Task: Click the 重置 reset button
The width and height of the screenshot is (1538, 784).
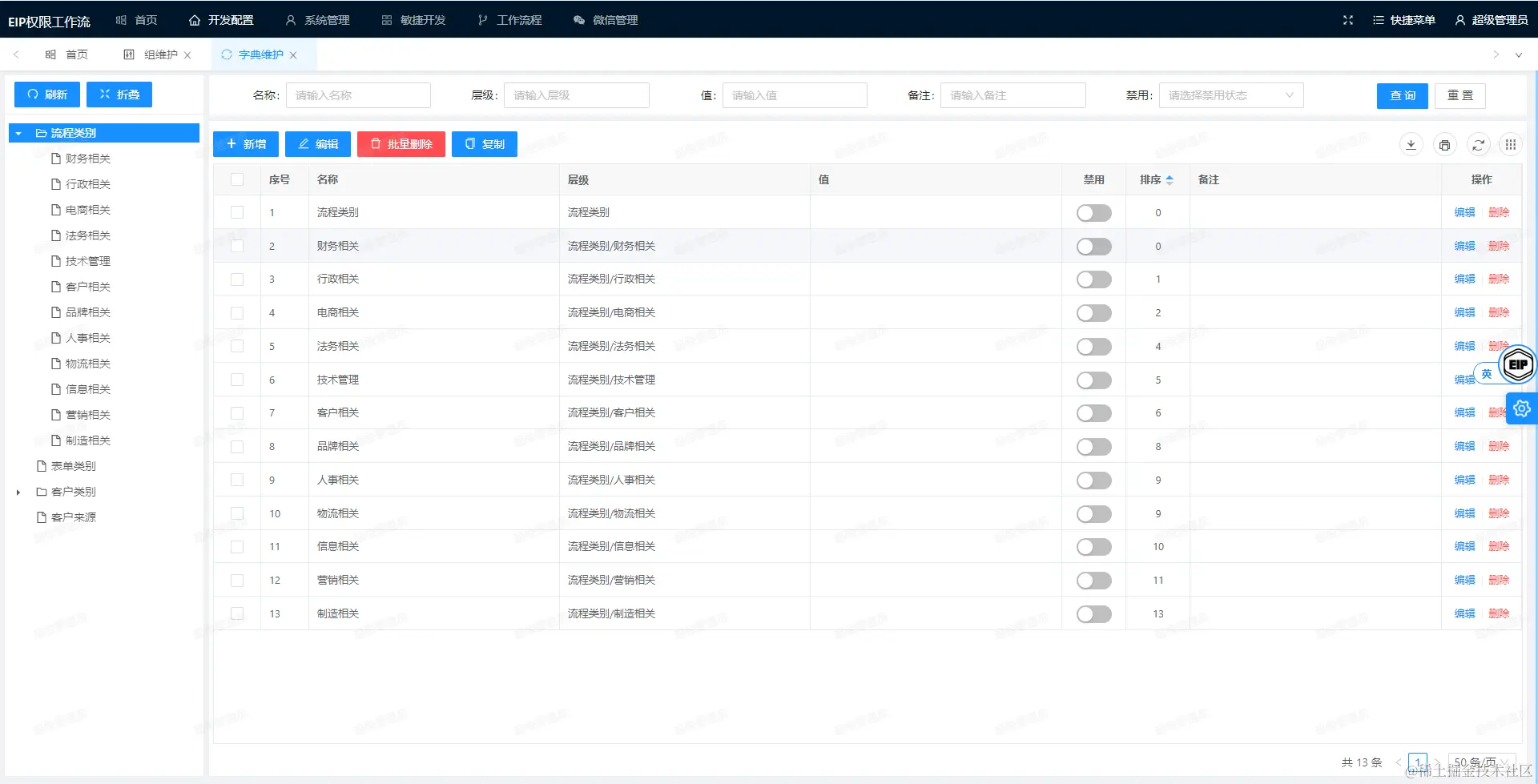Action: (1460, 95)
